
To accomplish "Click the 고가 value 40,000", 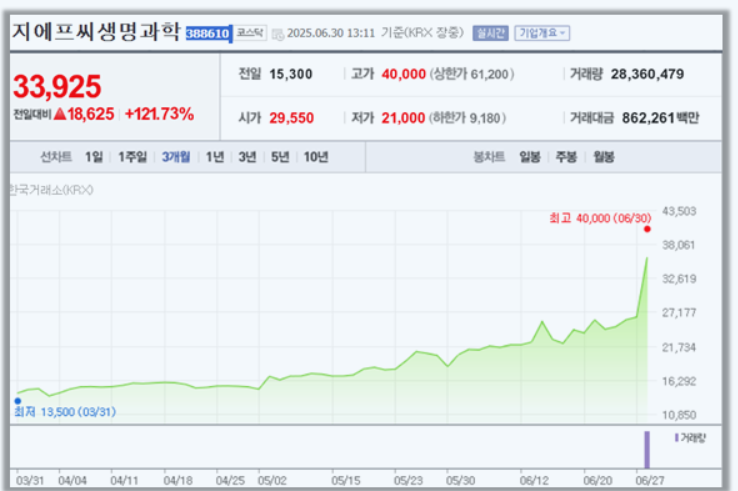I will click(403, 74).
